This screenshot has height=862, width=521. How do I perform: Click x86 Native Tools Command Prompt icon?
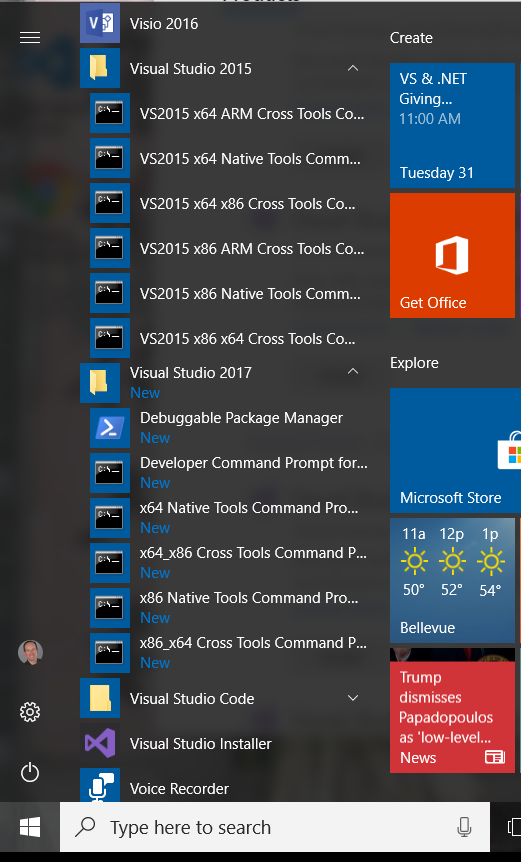pos(110,608)
